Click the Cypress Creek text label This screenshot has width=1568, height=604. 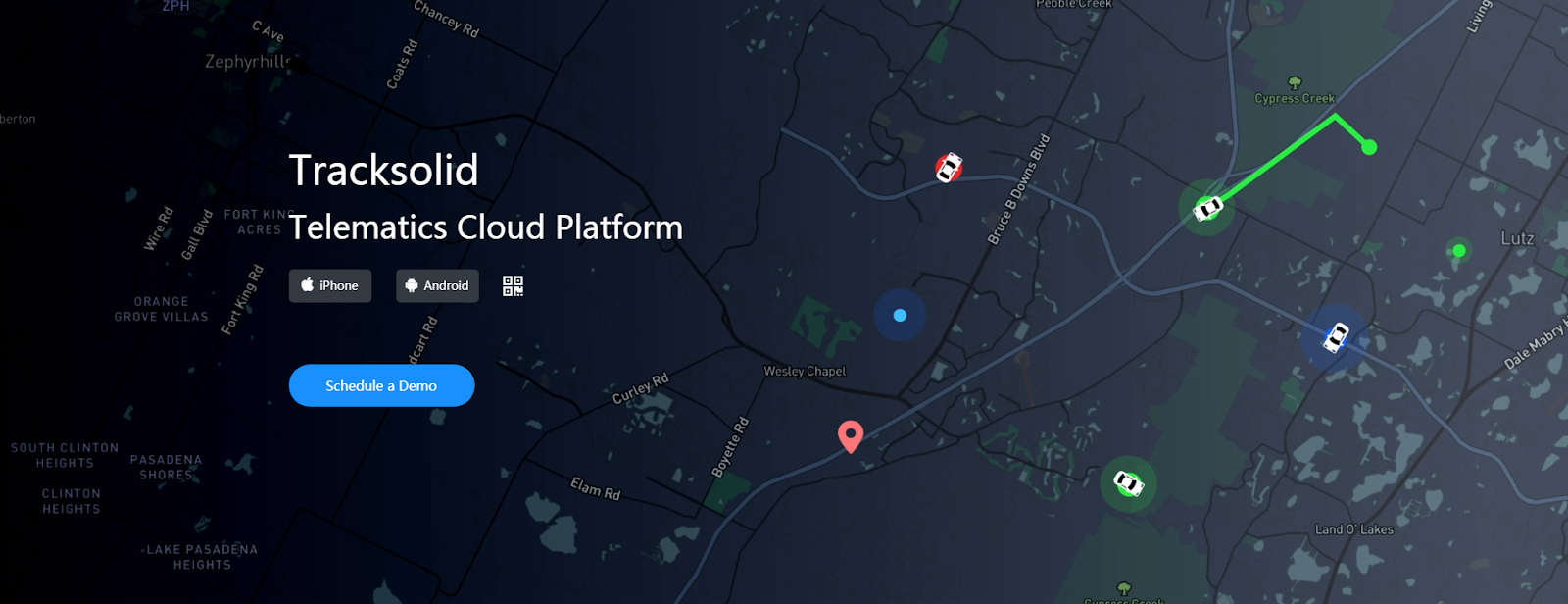click(x=1295, y=98)
